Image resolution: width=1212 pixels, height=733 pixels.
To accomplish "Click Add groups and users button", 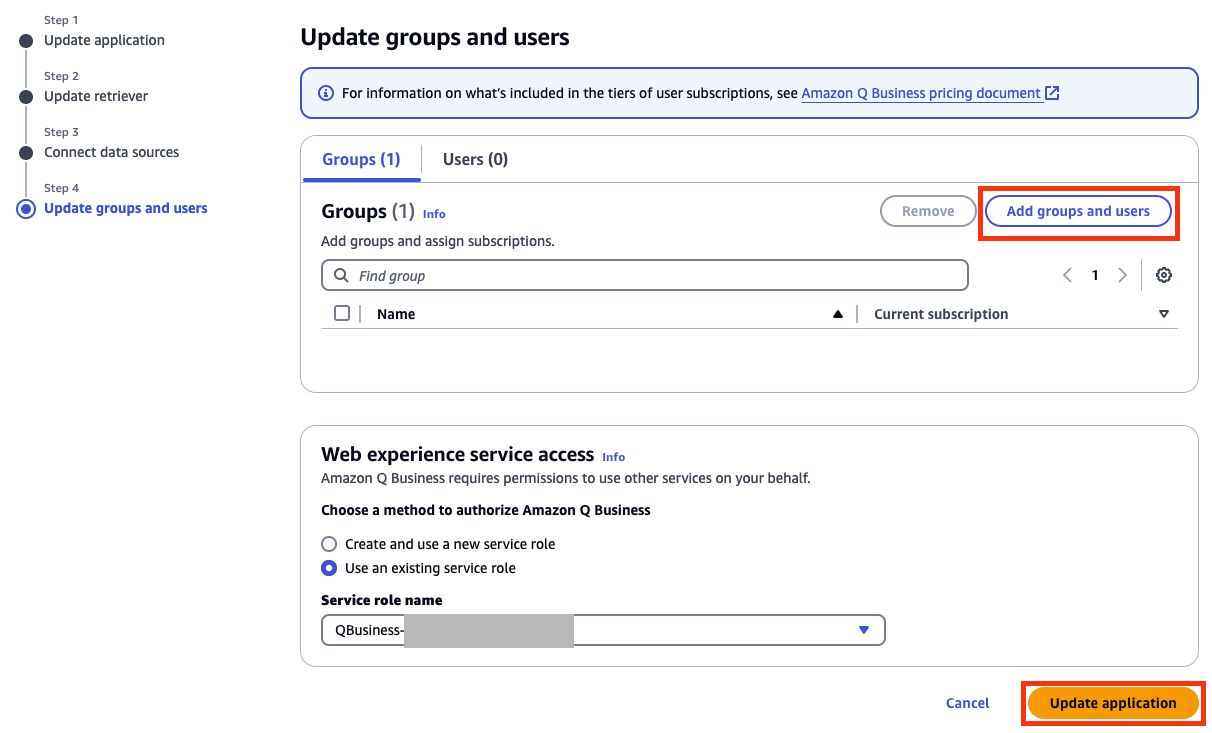I will click(x=1078, y=211).
